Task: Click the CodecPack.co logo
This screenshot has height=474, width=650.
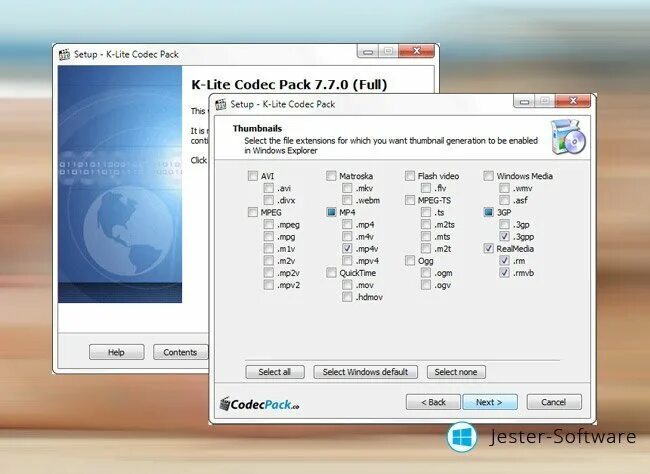Action: click(260, 404)
